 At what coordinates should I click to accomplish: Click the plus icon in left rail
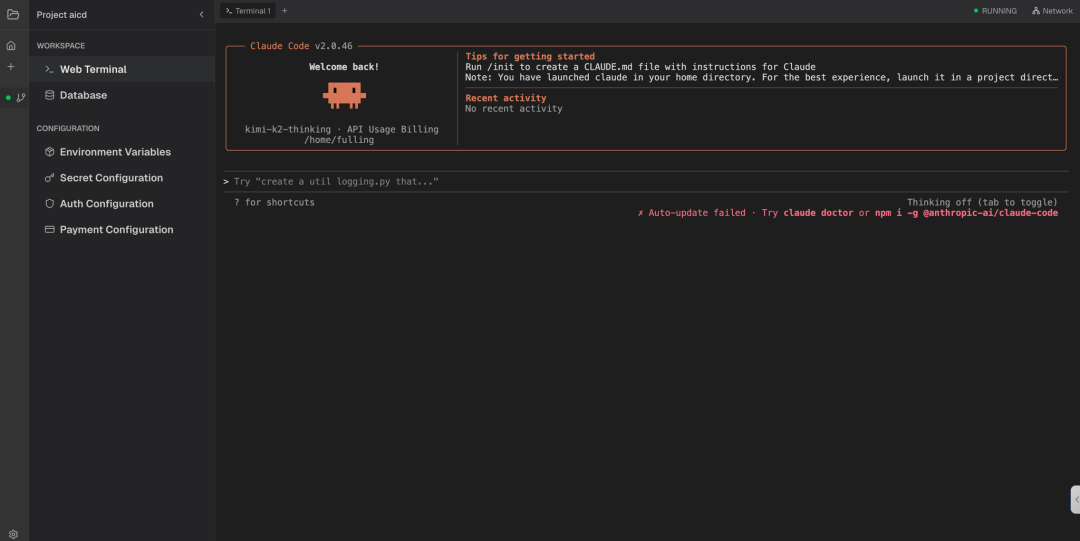click(11, 67)
